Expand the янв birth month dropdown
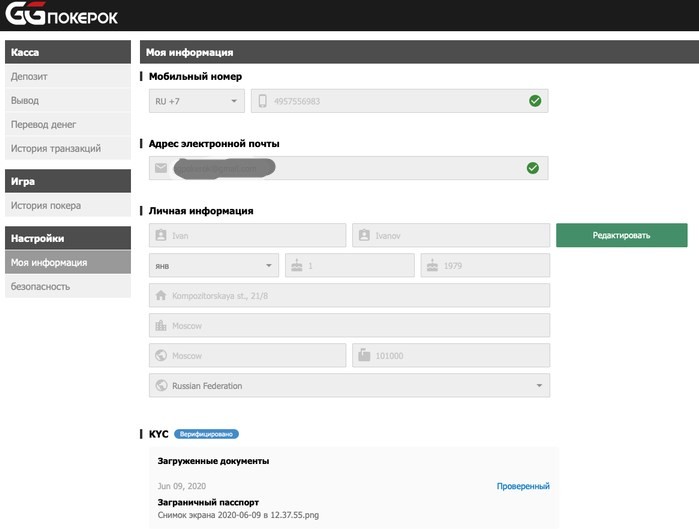 pos(212,266)
